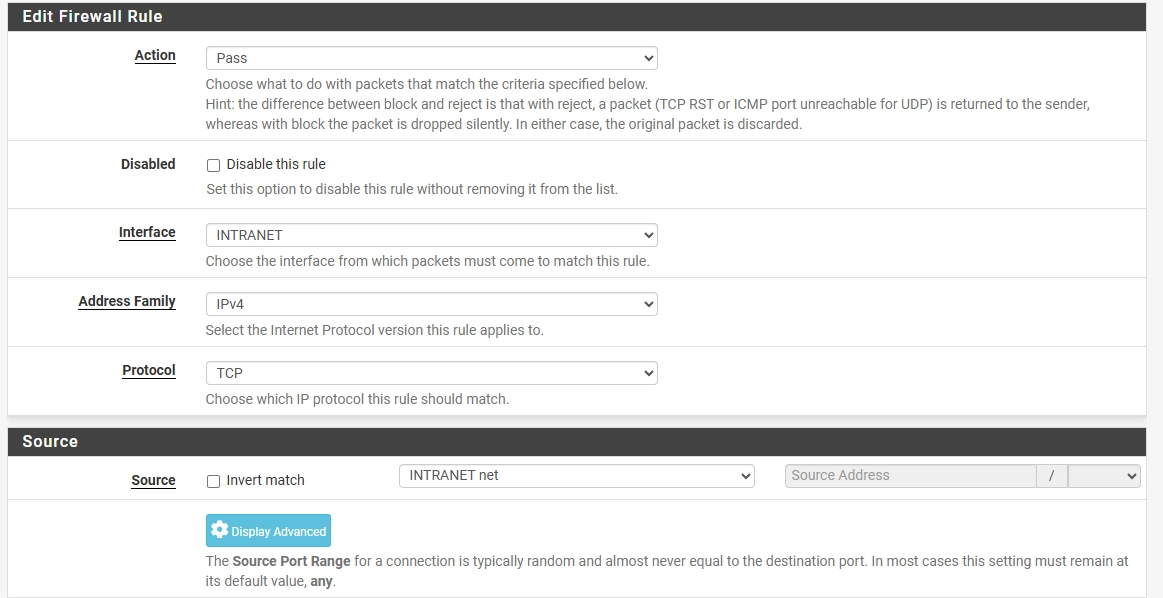
Task: Click the underlined Protocol field label
Action: pyautogui.click(x=149, y=371)
